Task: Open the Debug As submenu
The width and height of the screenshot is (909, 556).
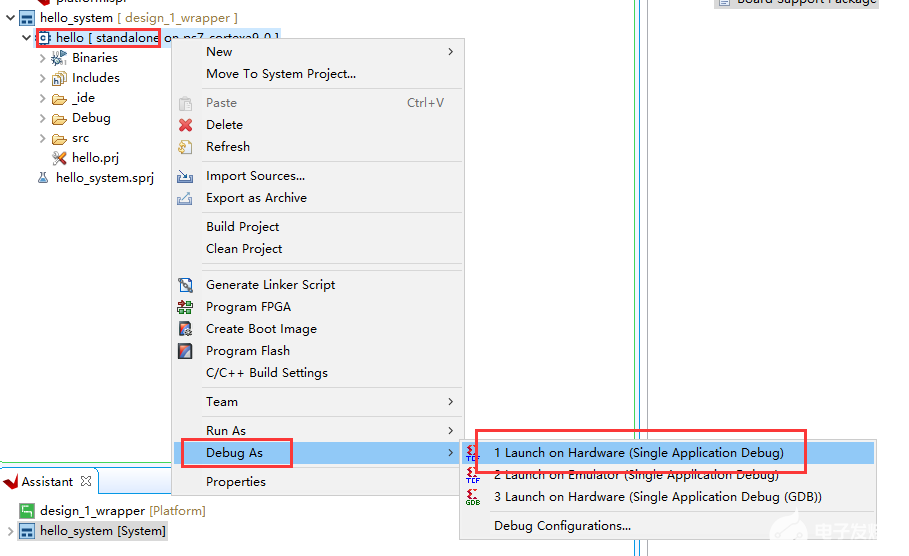Action: click(319, 453)
